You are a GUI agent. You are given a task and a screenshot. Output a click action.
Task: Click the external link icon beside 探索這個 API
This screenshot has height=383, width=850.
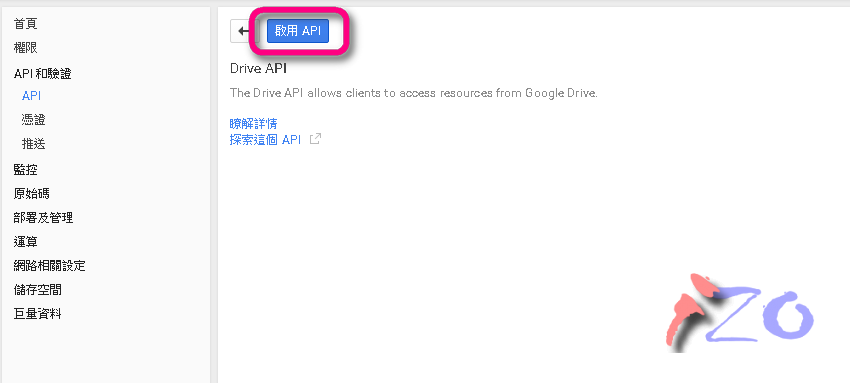click(315, 139)
